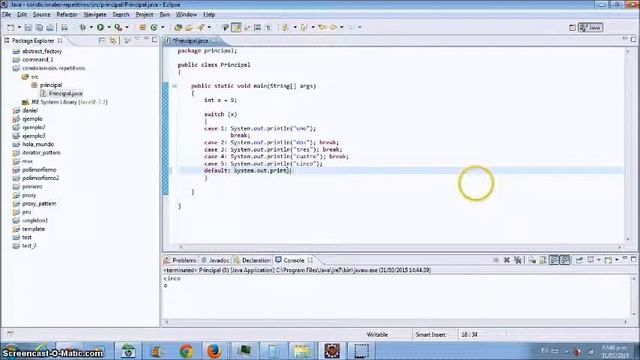Click Collapse All in Package Explorer
The width and height of the screenshot is (640, 360).
[102, 40]
